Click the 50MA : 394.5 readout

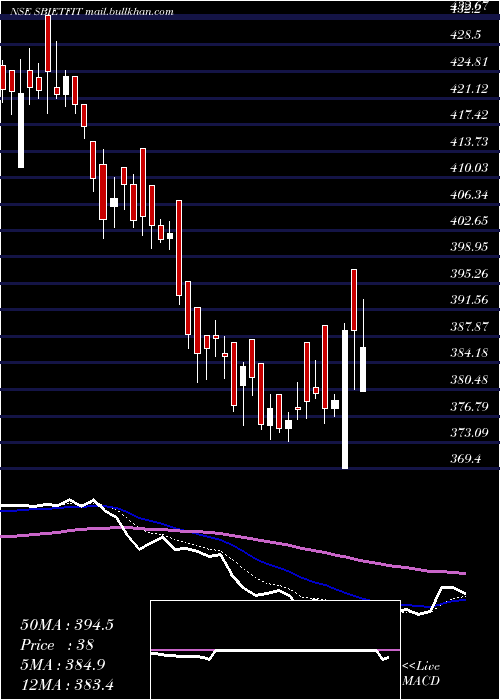[67, 625]
